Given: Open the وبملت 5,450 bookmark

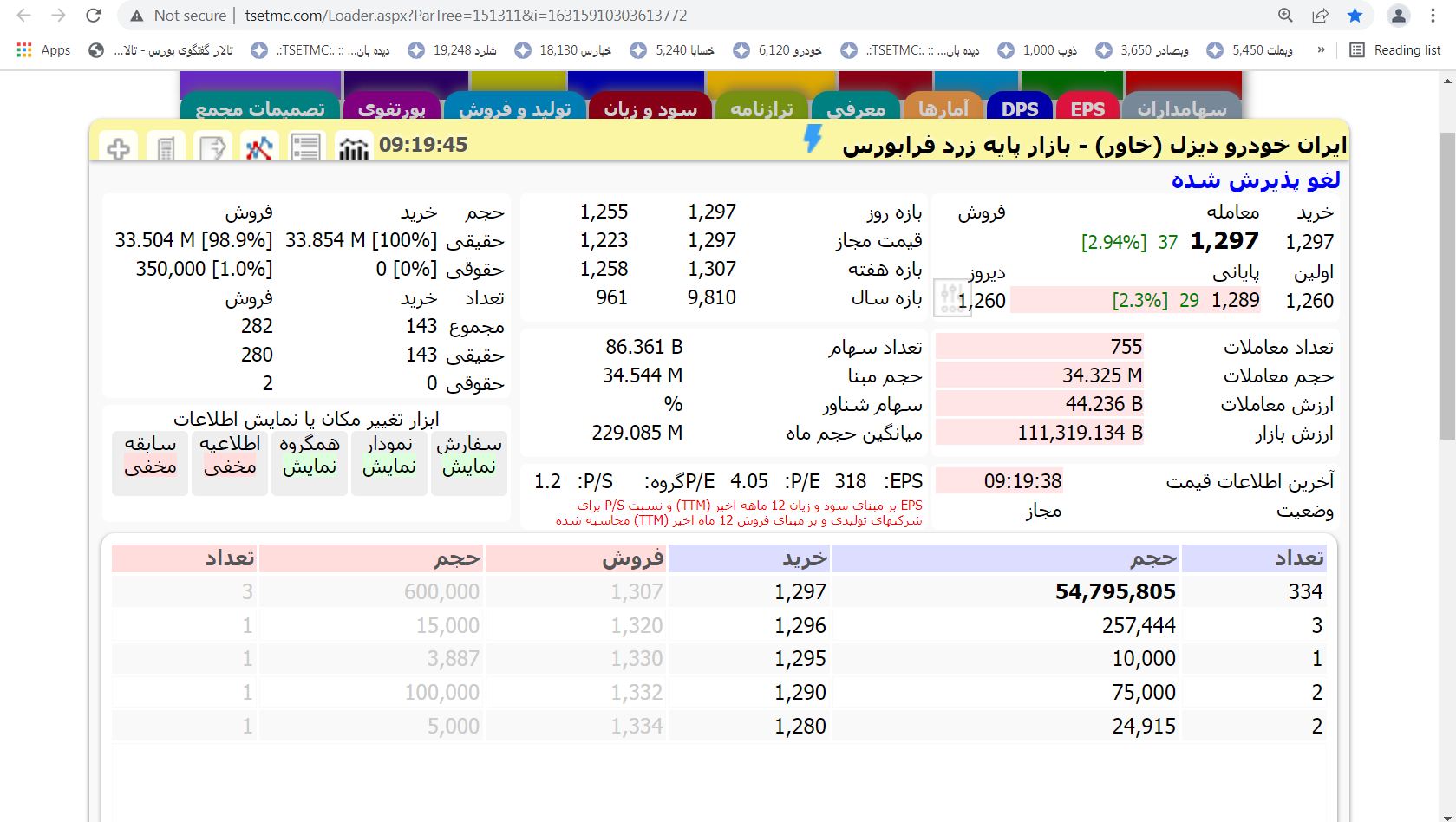Looking at the screenshot, I should (1250, 50).
